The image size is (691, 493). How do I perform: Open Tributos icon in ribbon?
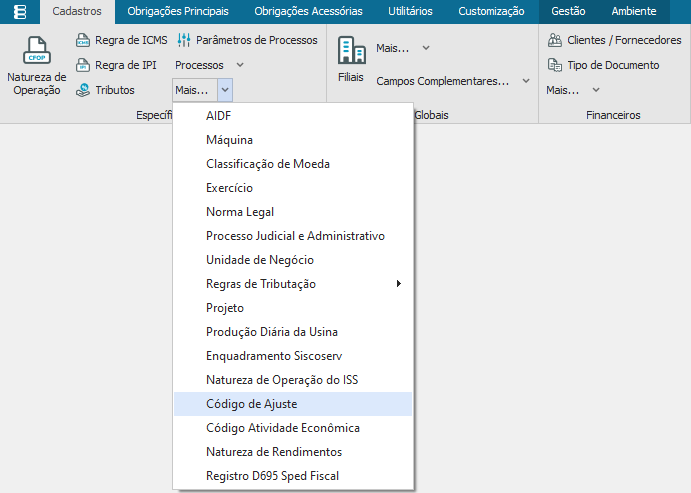click(x=83, y=90)
